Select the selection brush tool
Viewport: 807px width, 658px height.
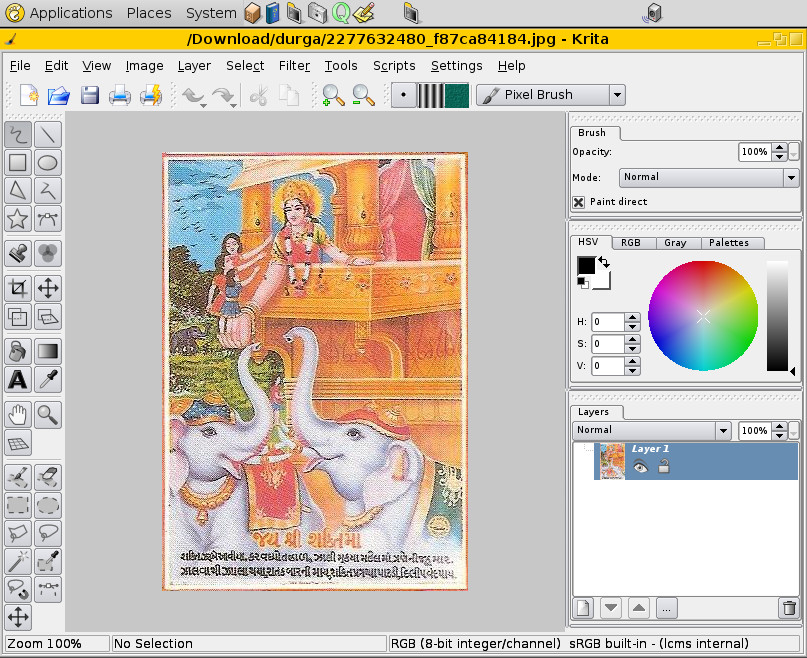[x=18, y=477]
